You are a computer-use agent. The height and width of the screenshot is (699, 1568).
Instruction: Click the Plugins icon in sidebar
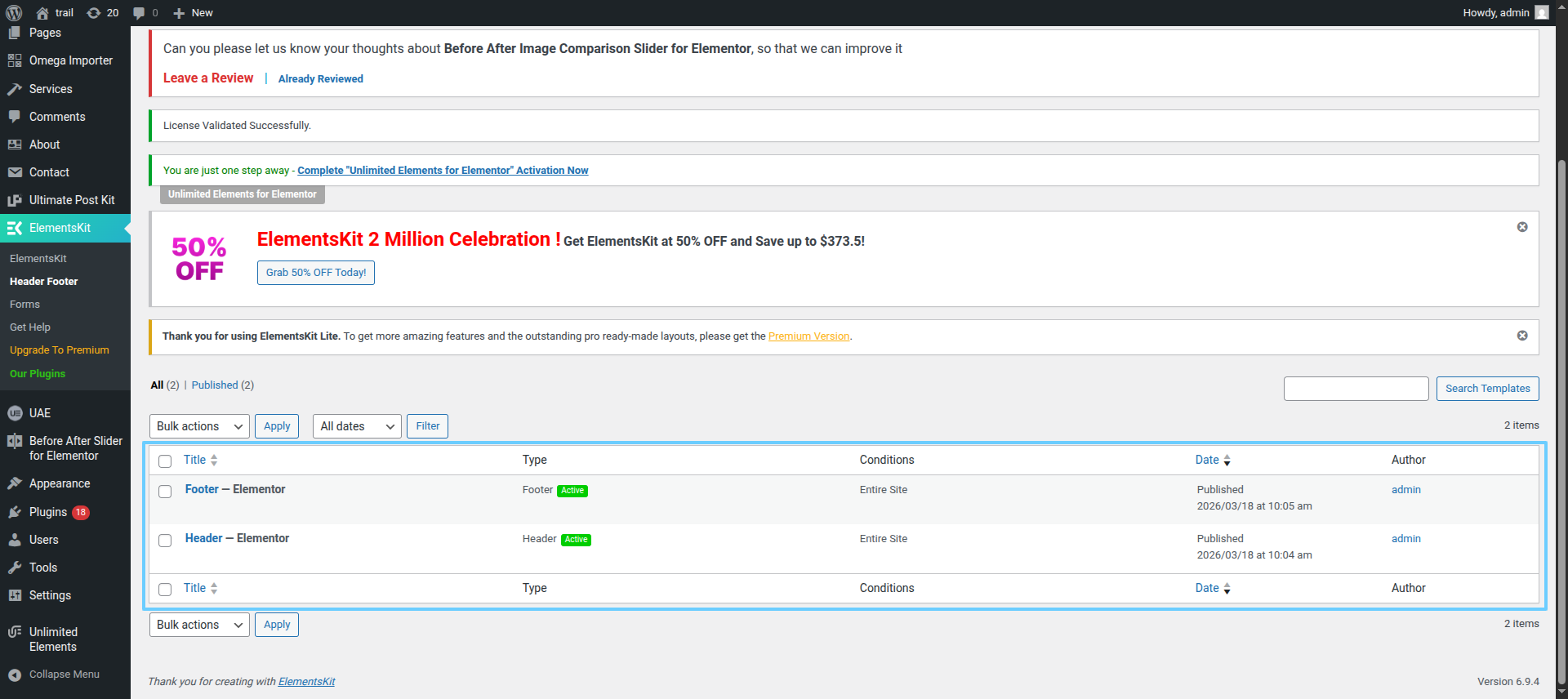pyautogui.click(x=15, y=512)
